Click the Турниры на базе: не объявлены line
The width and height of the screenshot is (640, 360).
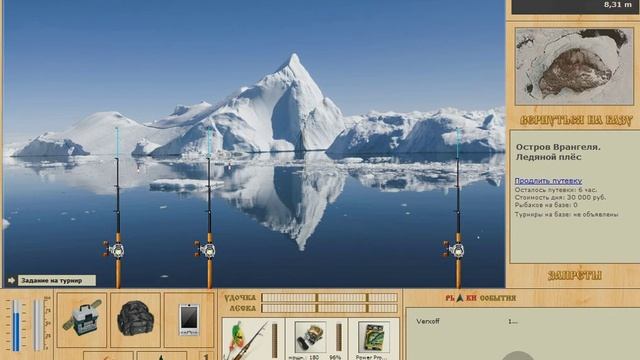click(x=566, y=214)
